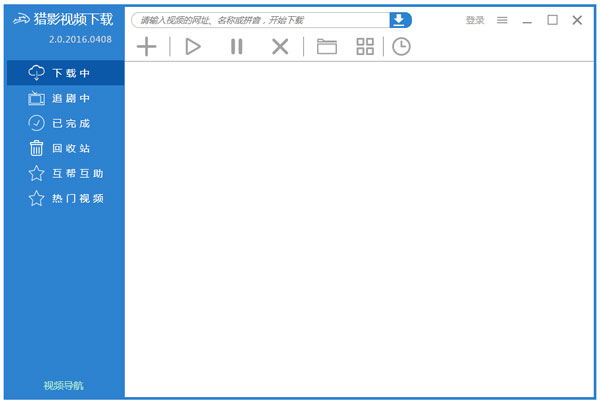
Task: Click the clock icon in toolbar
Action: coord(401,46)
